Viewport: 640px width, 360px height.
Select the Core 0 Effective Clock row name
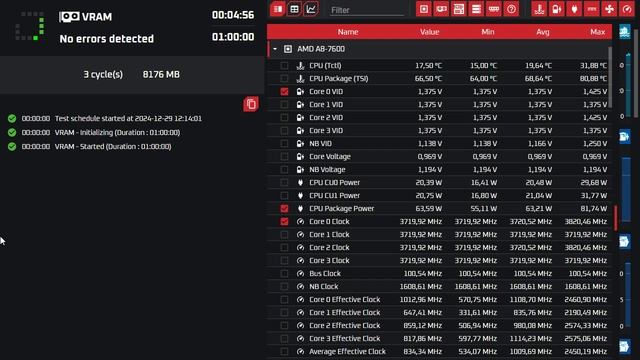point(344,300)
